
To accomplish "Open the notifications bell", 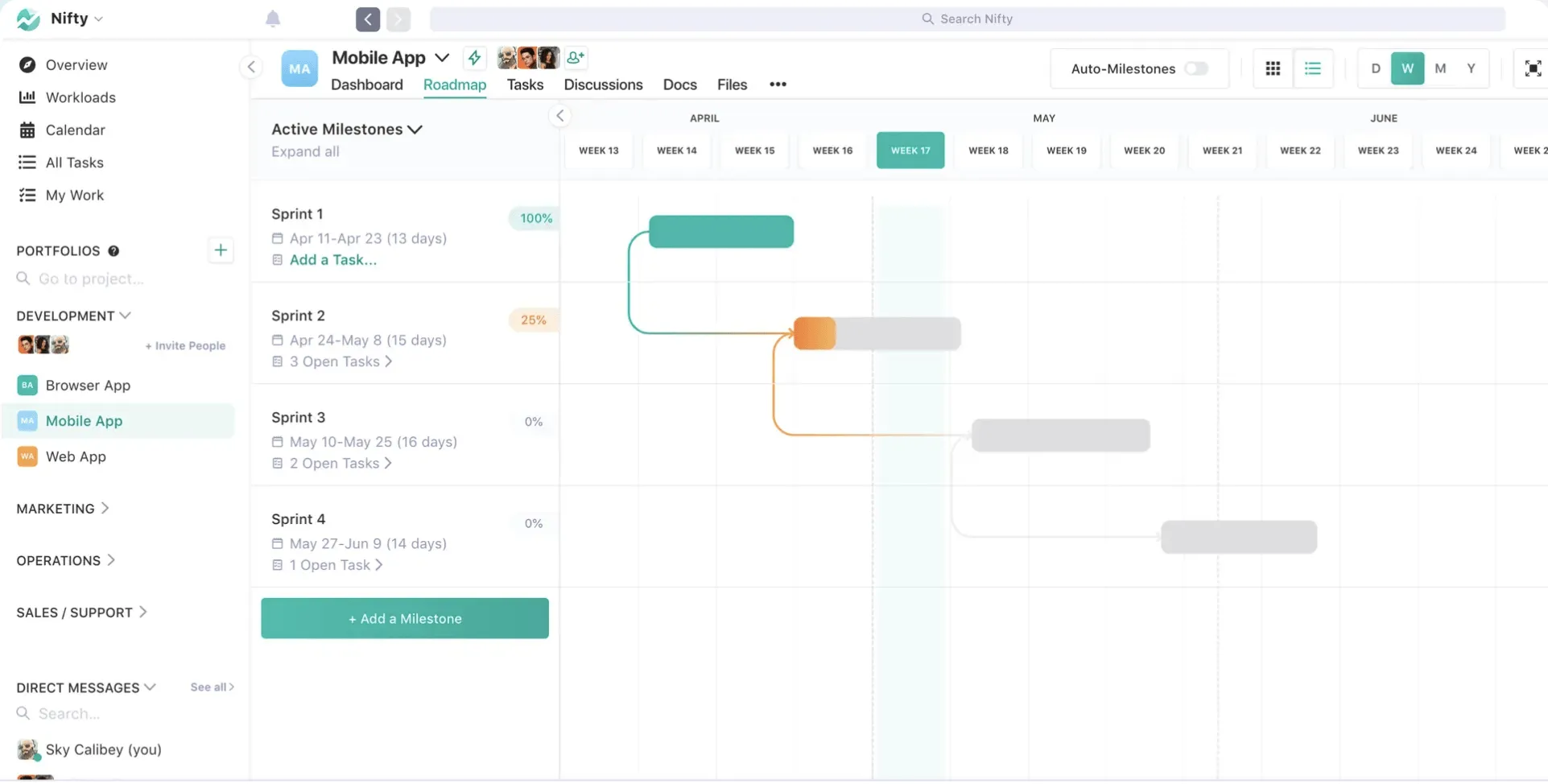I will (273, 19).
